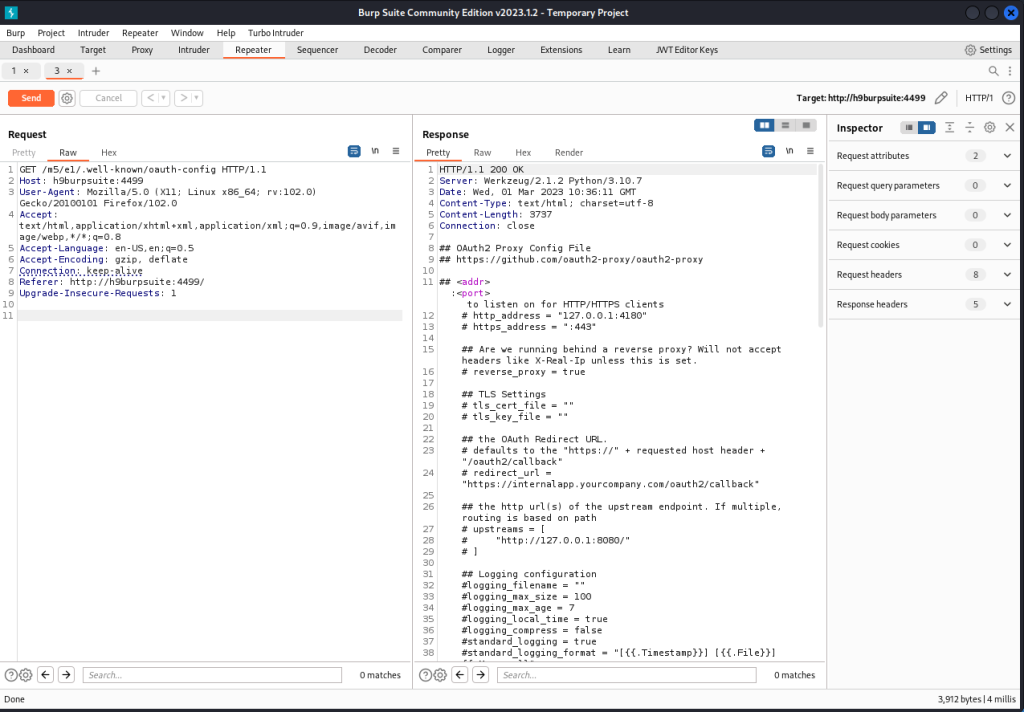Image resolution: width=1024 pixels, height=712 pixels.
Task: Click the Response pane vertical scrollbar
Action: (x=822, y=245)
